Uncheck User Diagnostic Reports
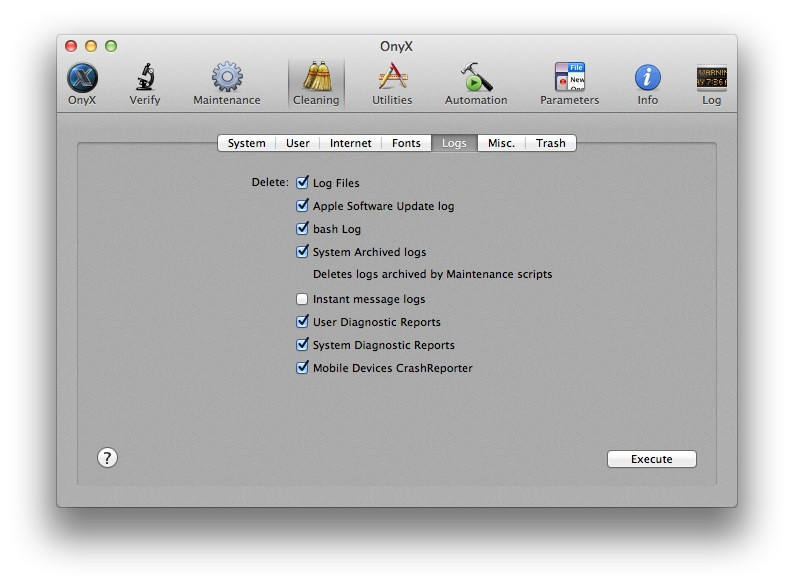 tap(302, 322)
